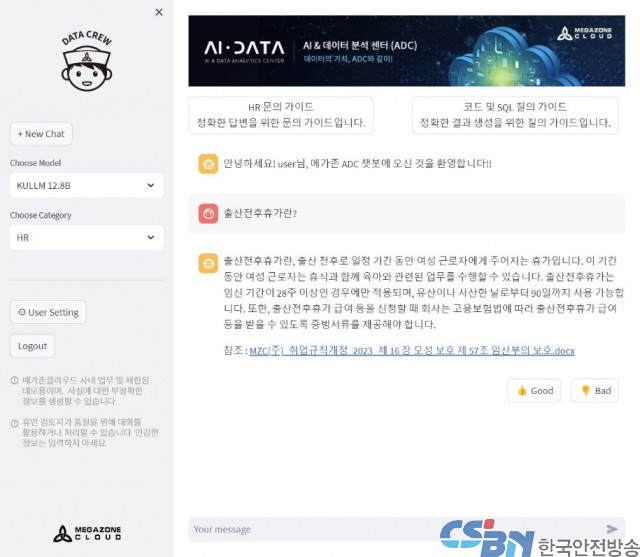Open the Choose Model dropdown showing KULLM 12.8B
The width and height of the screenshot is (640, 557).
87,186
